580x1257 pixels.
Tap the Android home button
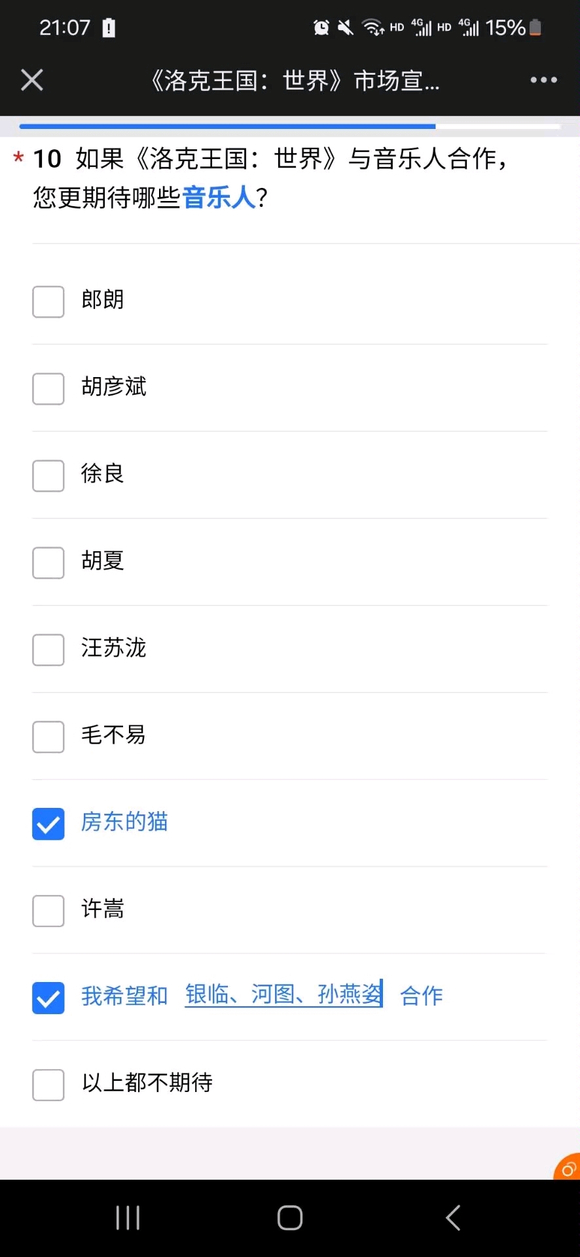coord(290,1217)
